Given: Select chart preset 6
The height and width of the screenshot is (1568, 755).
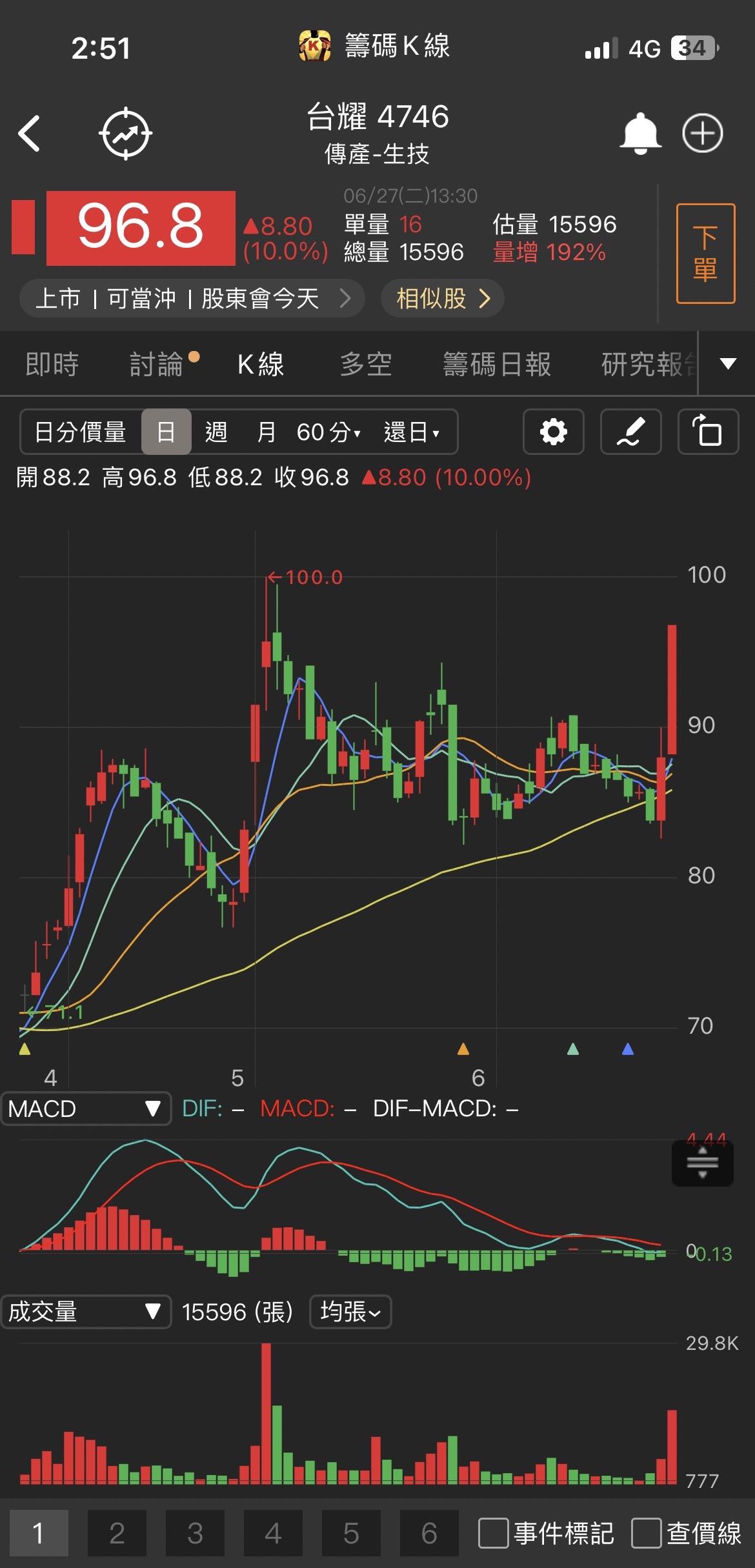Looking at the screenshot, I should pos(429,1533).
